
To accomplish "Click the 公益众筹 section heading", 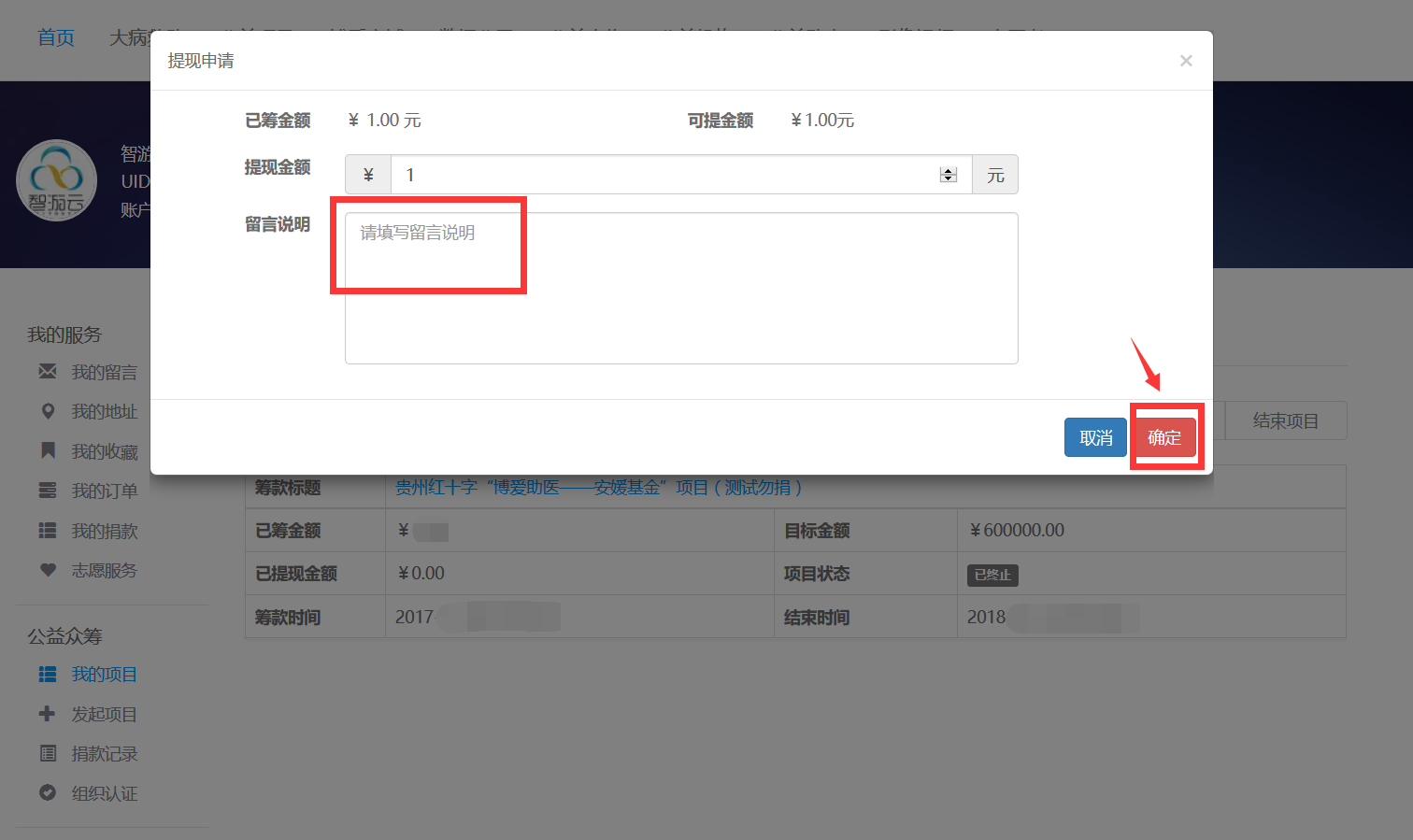I will pos(64,636).
